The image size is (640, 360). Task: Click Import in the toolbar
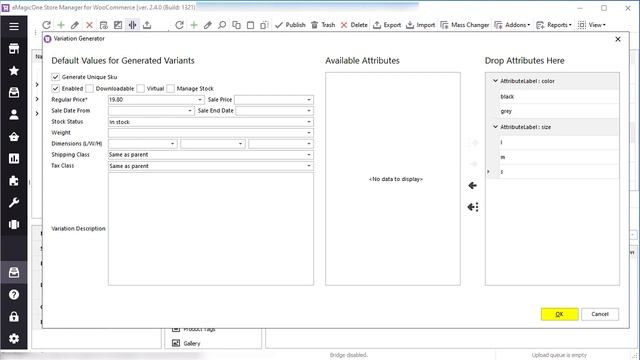[420, 25]
